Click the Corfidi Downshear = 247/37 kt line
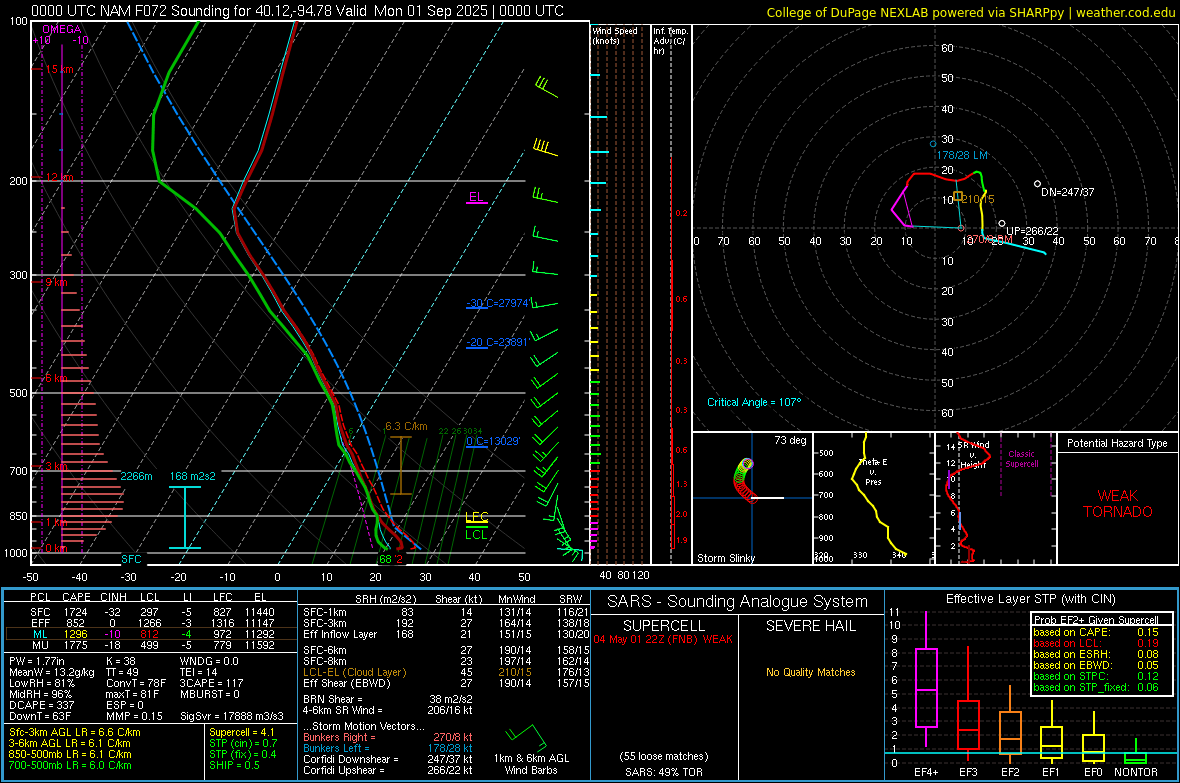Image resolution: width=1180 pixels, height=783 pixels. click(388, 760)
